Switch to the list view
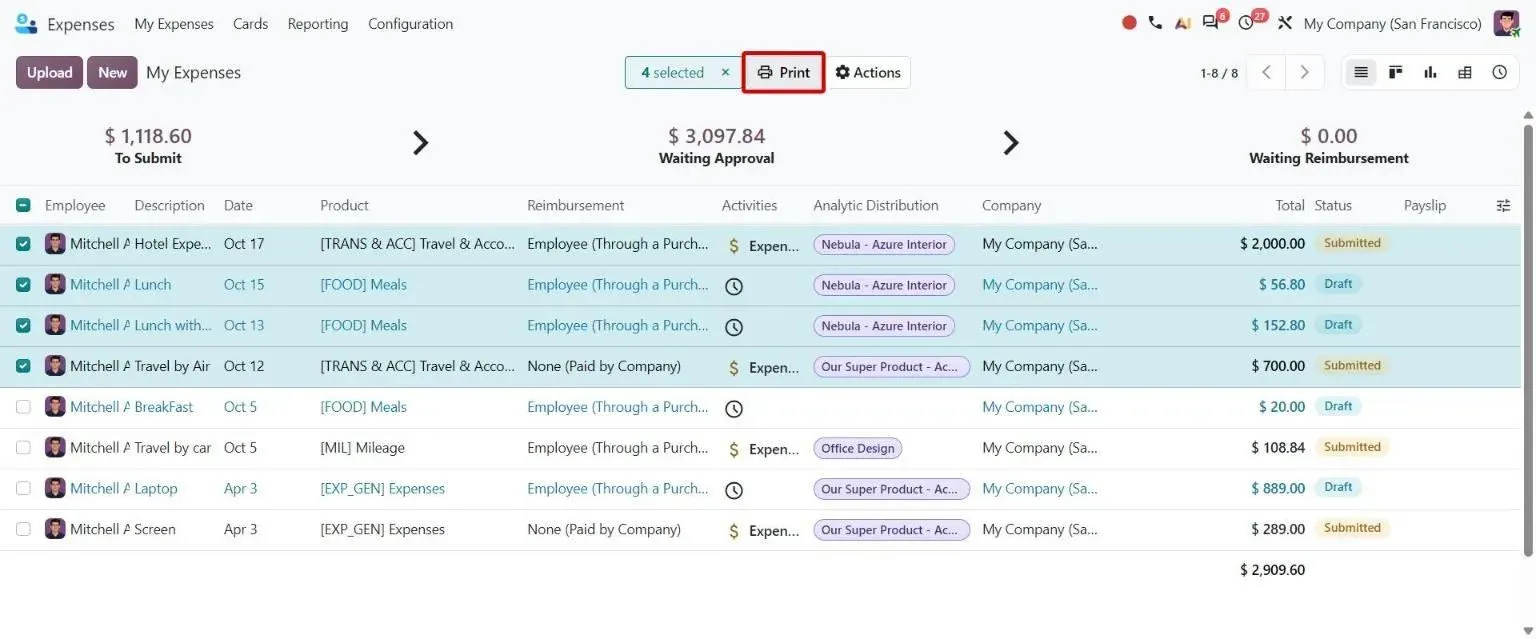 tap(1360, 72)
